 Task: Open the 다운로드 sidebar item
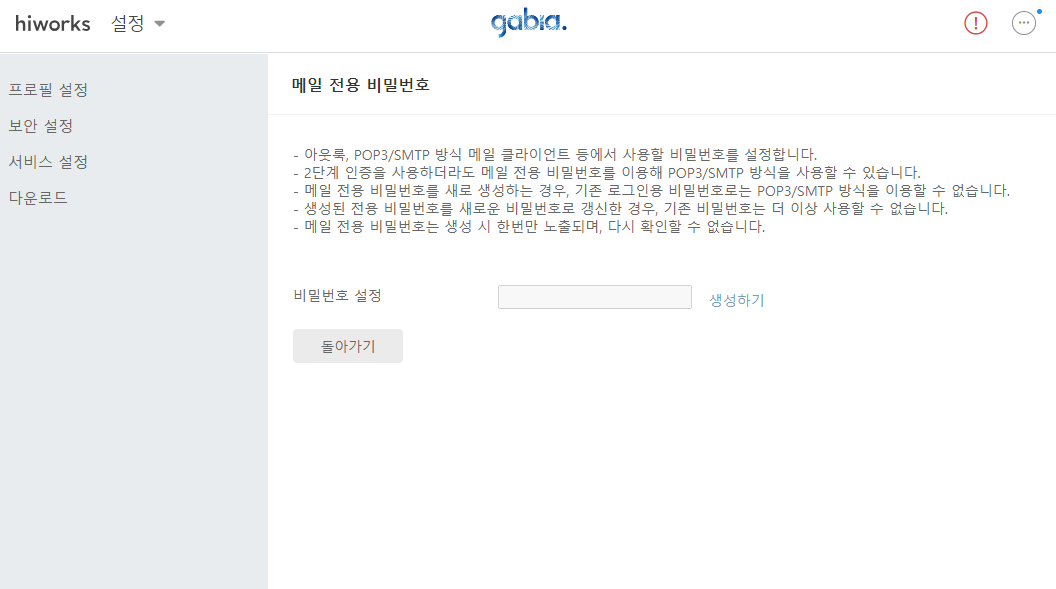click(38, 198)
